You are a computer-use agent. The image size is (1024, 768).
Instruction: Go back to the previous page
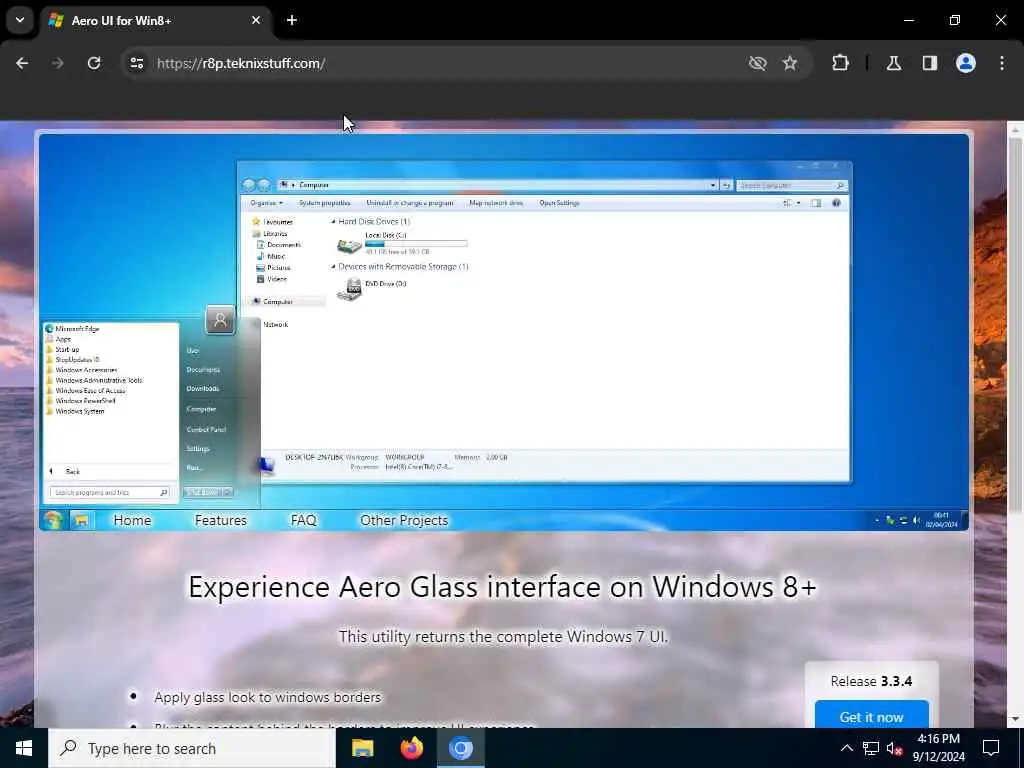(x=22, y=63)
